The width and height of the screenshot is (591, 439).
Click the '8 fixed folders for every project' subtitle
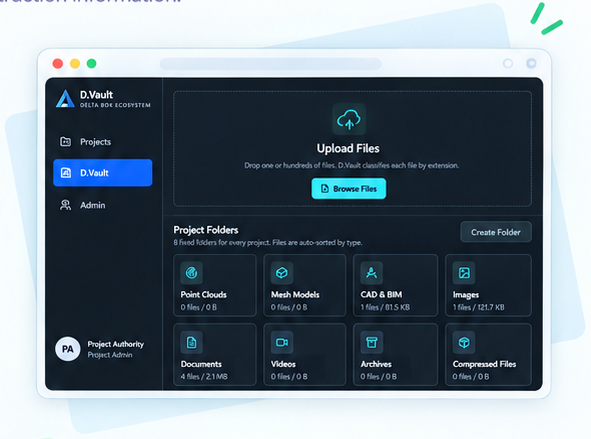click(268, 243)
